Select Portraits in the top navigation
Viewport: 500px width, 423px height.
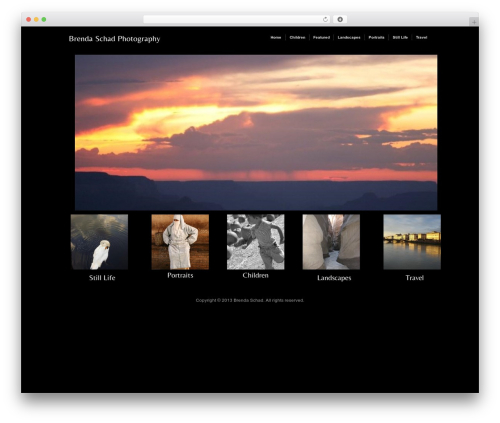tap(376, 37)
